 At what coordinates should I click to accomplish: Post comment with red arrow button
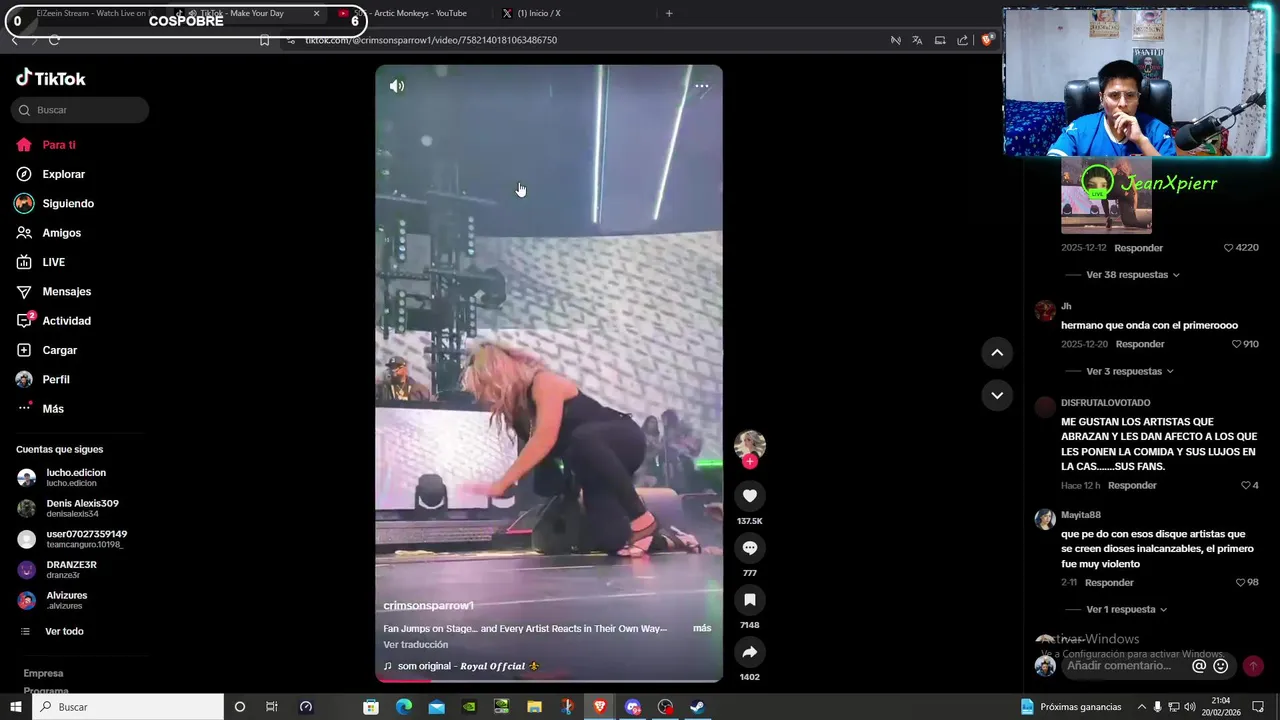click(1253, 666)
